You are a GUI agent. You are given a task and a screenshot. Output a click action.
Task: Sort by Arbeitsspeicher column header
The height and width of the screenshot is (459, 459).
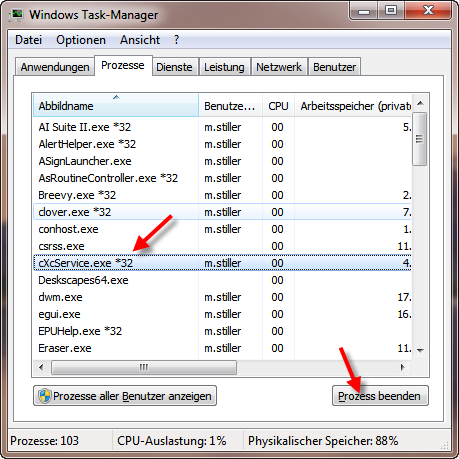point(353,106)
